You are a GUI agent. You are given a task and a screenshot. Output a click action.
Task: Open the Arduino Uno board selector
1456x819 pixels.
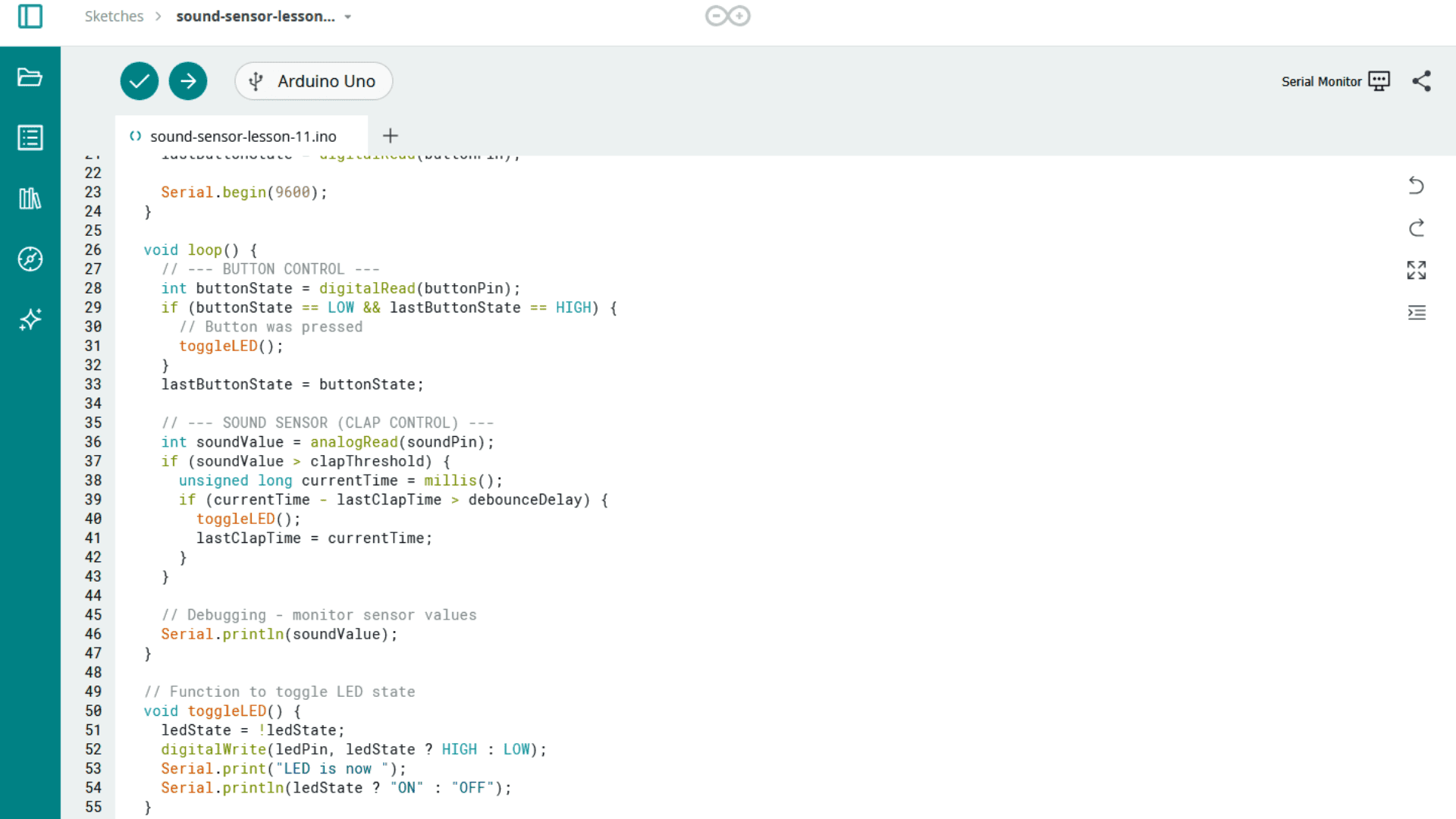point(313,81)
